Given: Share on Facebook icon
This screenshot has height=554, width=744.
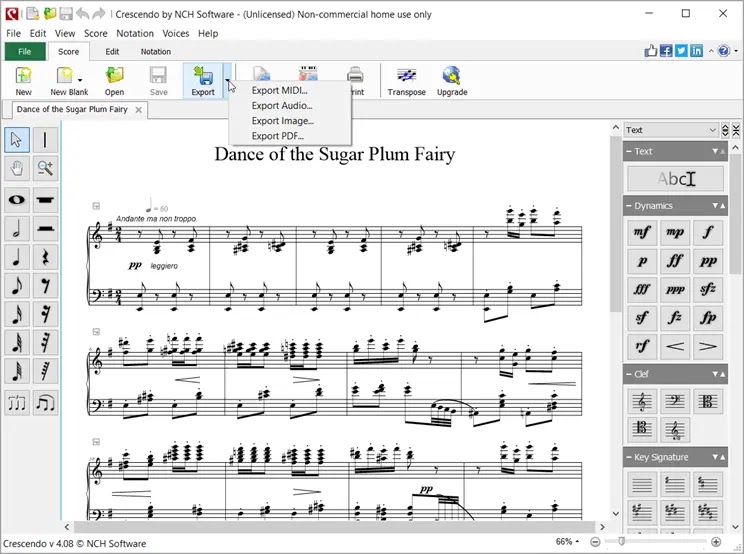Looking at the screenshot, I should click(666, 51).
